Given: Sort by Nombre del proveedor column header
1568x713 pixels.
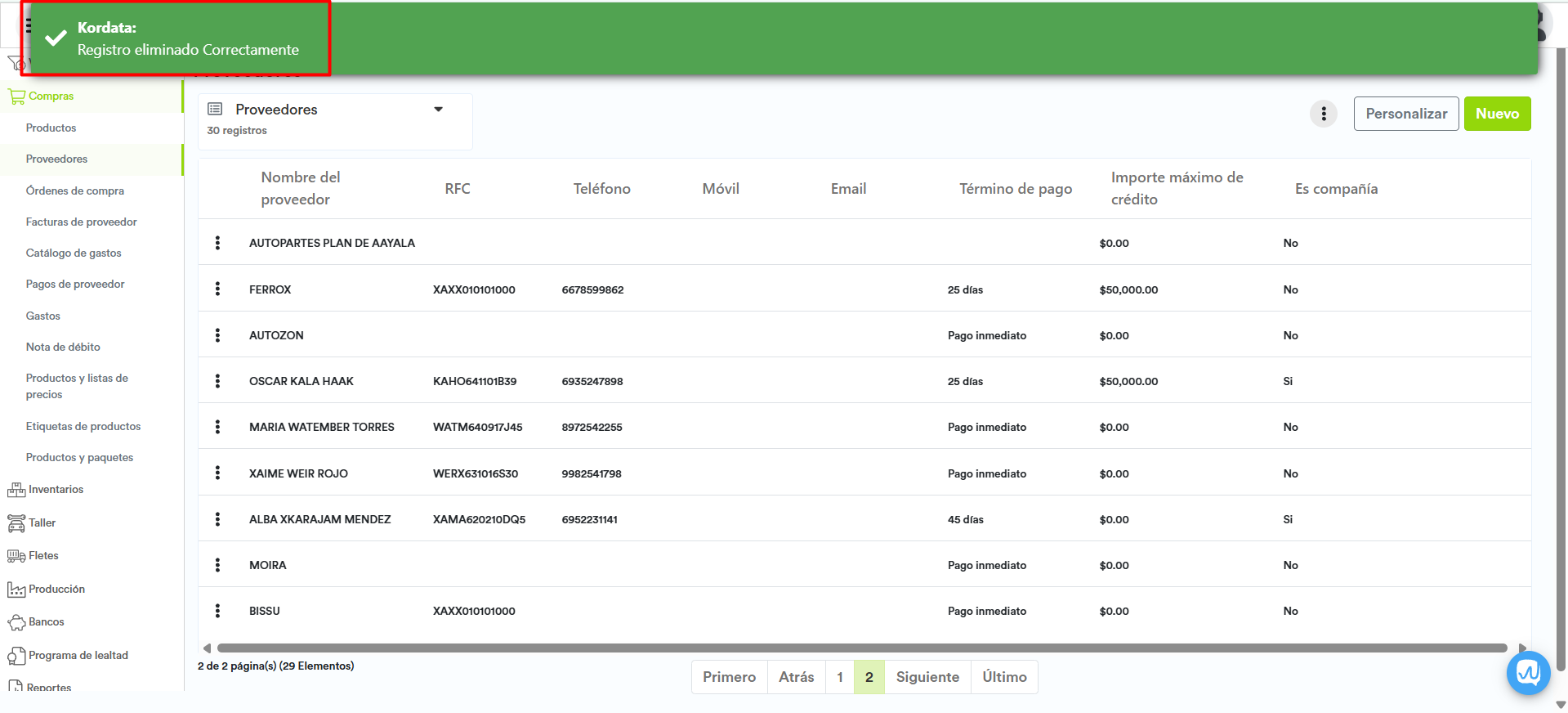Looking at the screenshot, I should (x=301, y=188).
